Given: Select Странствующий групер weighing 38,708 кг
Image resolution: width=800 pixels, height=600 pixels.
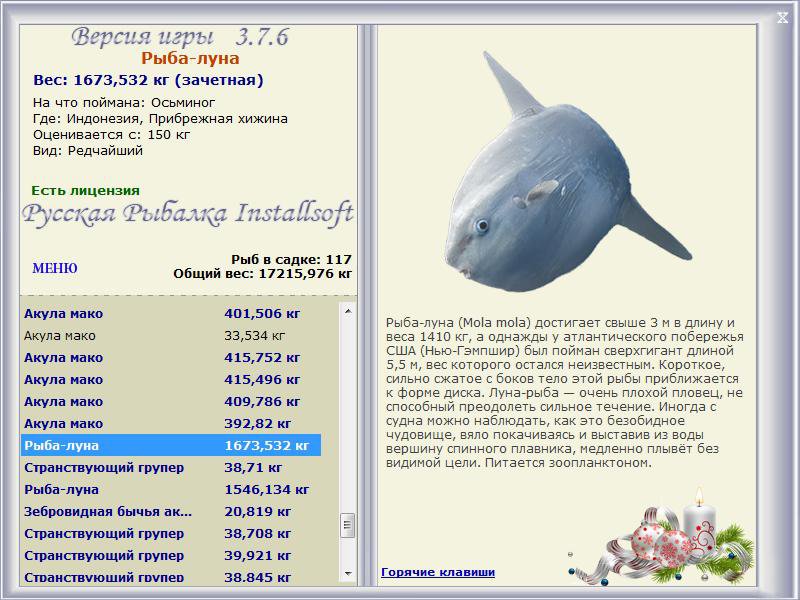Looking at the screenshot, I should coord(171,533).
